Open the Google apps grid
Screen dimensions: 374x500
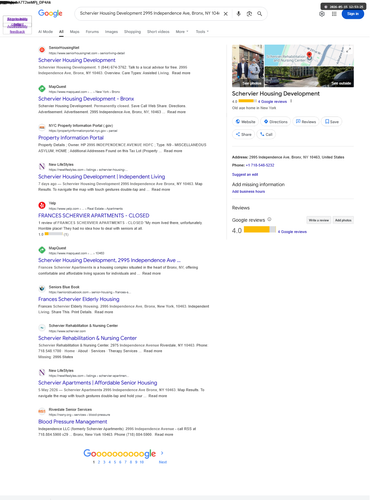pyautogui.click(x=334, y=14)
